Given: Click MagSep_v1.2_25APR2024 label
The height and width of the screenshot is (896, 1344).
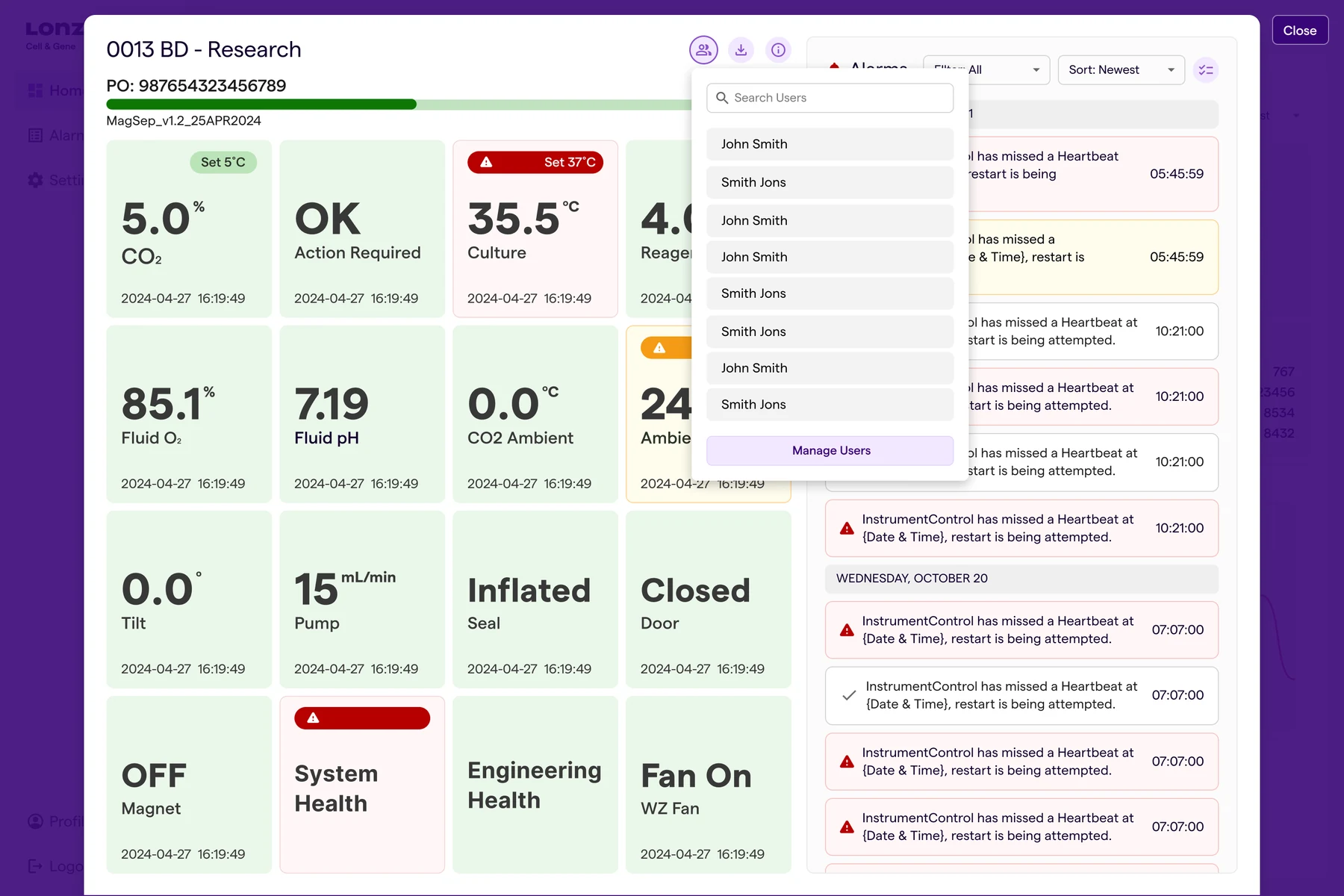Looking at the screenshot, I should [x=184, y=121].
